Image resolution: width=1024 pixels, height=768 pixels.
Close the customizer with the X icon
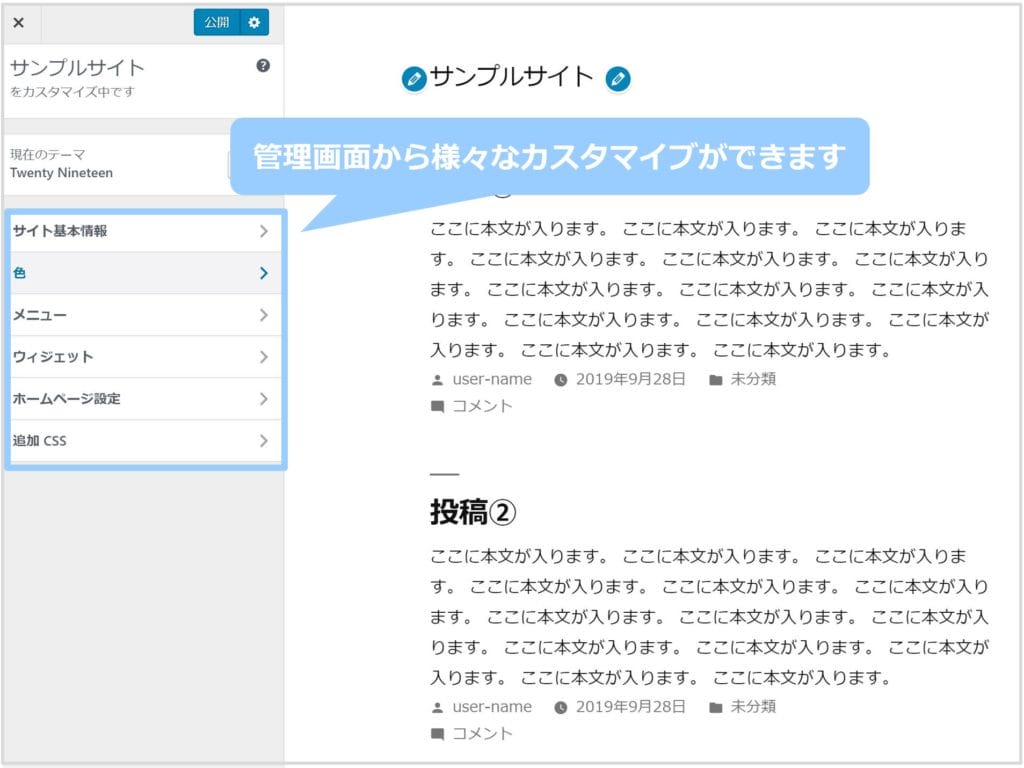pos(19,23)
